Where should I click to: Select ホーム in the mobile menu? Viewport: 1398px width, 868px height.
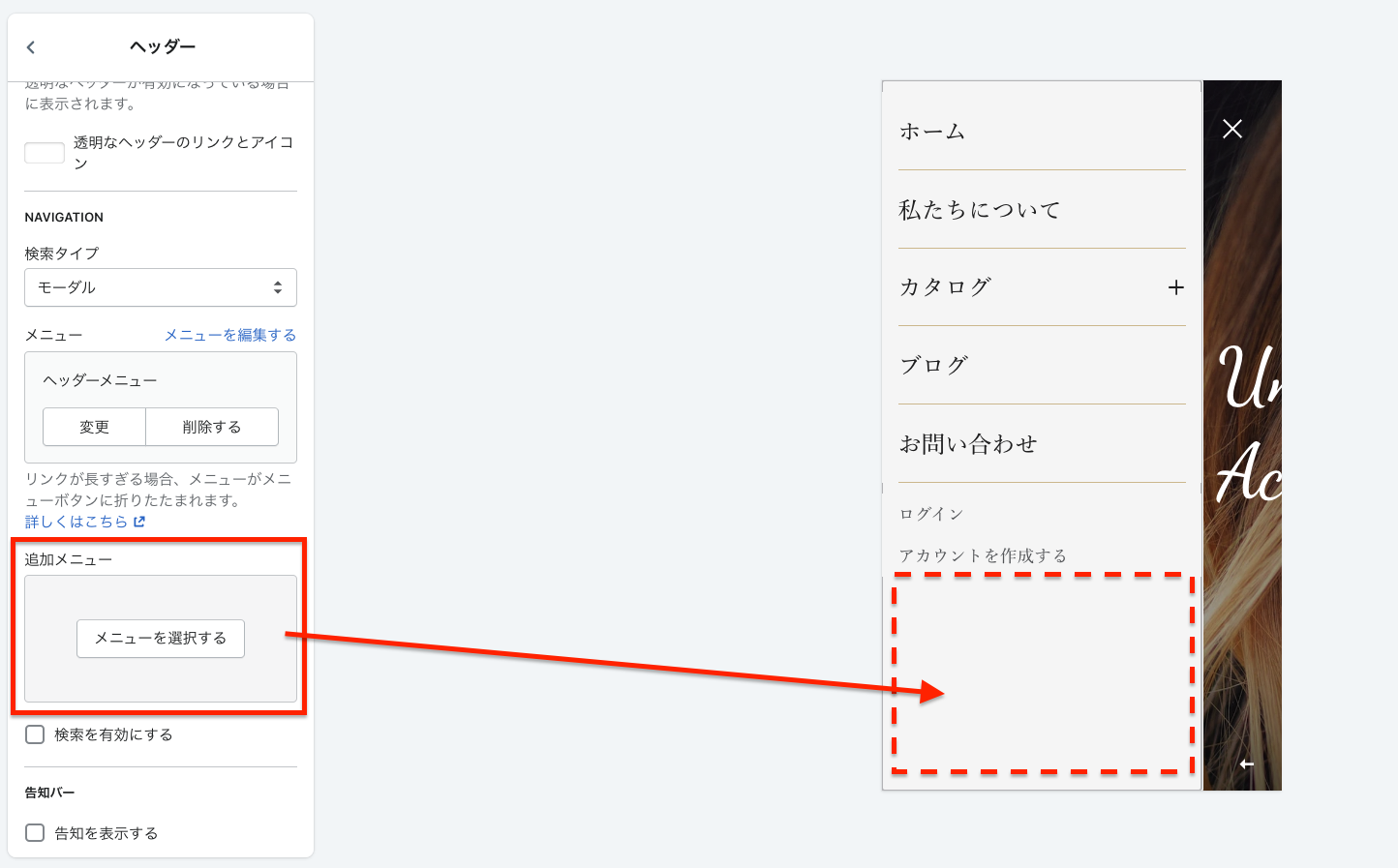pyautogui.click(x=932, y=132)
